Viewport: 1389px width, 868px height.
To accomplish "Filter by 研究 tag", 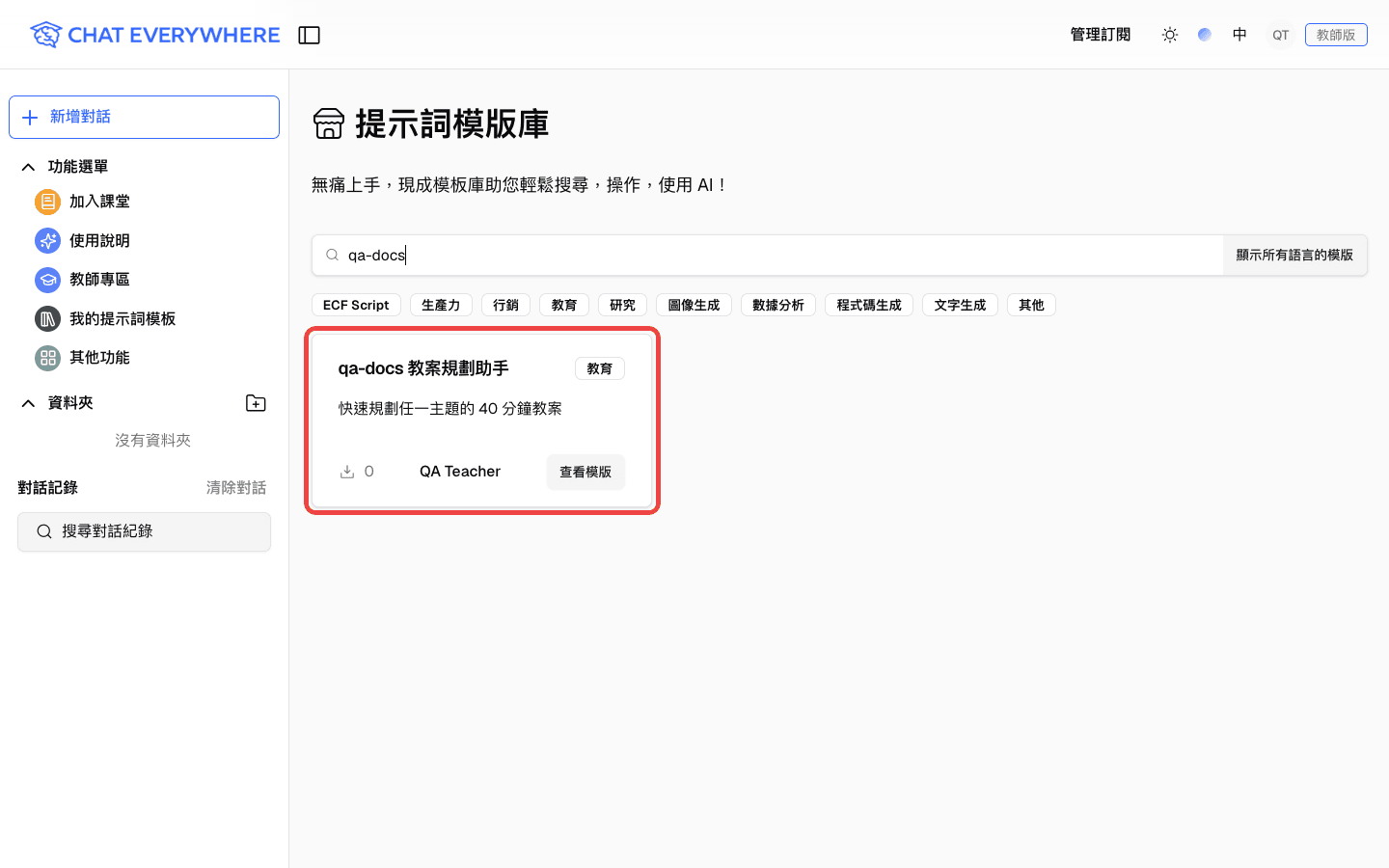I will [622, 305].
